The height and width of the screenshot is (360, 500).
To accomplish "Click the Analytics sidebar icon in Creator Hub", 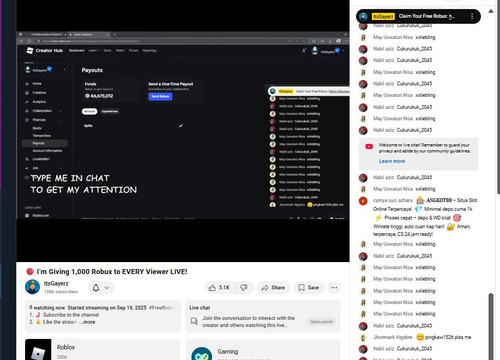I will pos(27,102).
